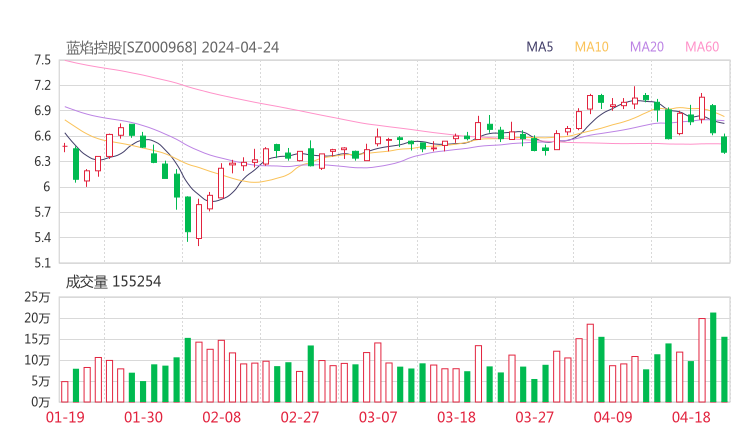Click the chart title 蓝焰控股[SZ000968] 2024-04-24
The height and width of the screenshot is (440, 740).
click(x=172, y=47)
